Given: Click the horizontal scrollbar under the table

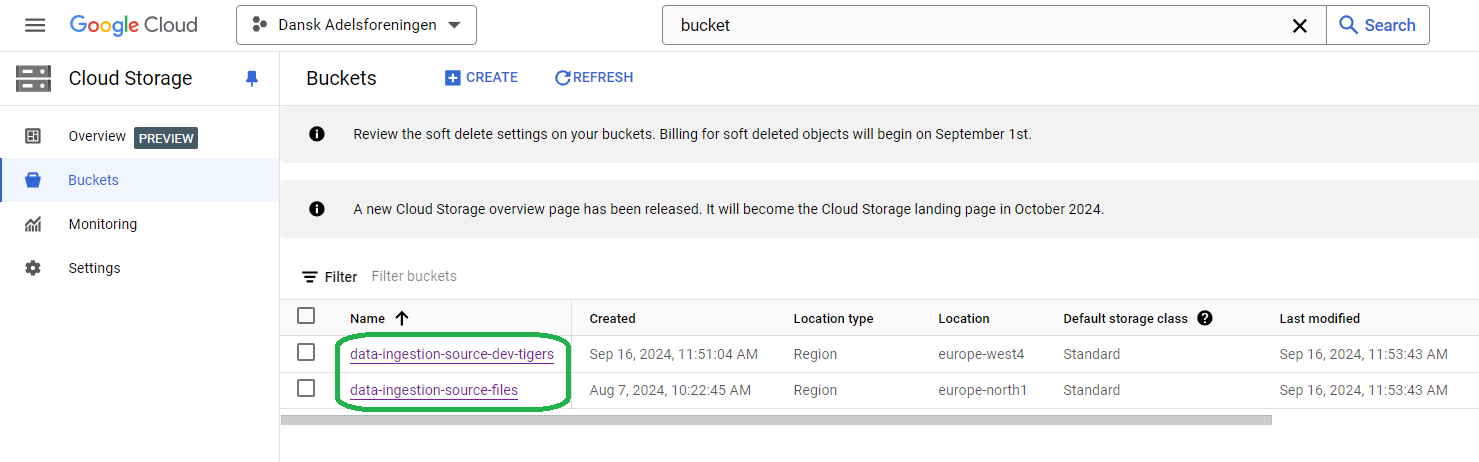Looking at the screenshot, I should point(776,420).
